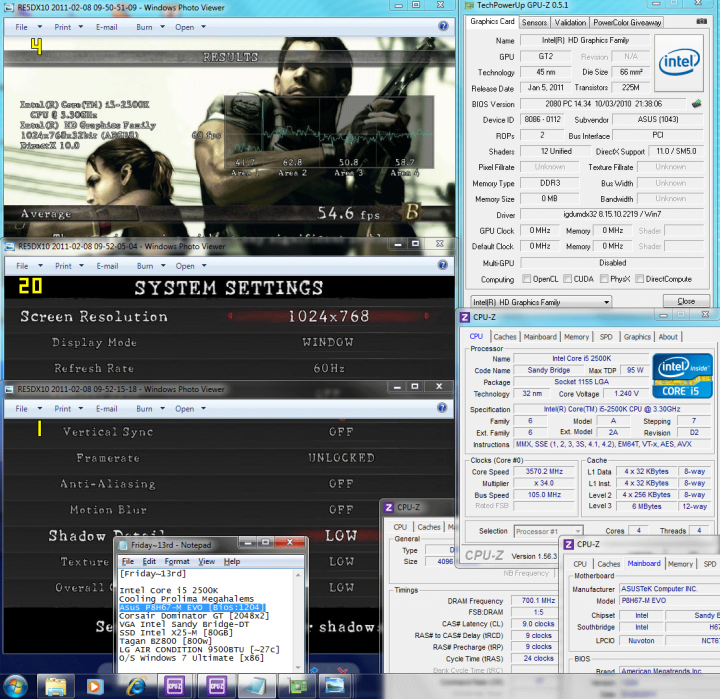Screen dimensions: 720x699
Task: Expand Open dropdown in Vertical Sync viewer
Action: (190, 409)
